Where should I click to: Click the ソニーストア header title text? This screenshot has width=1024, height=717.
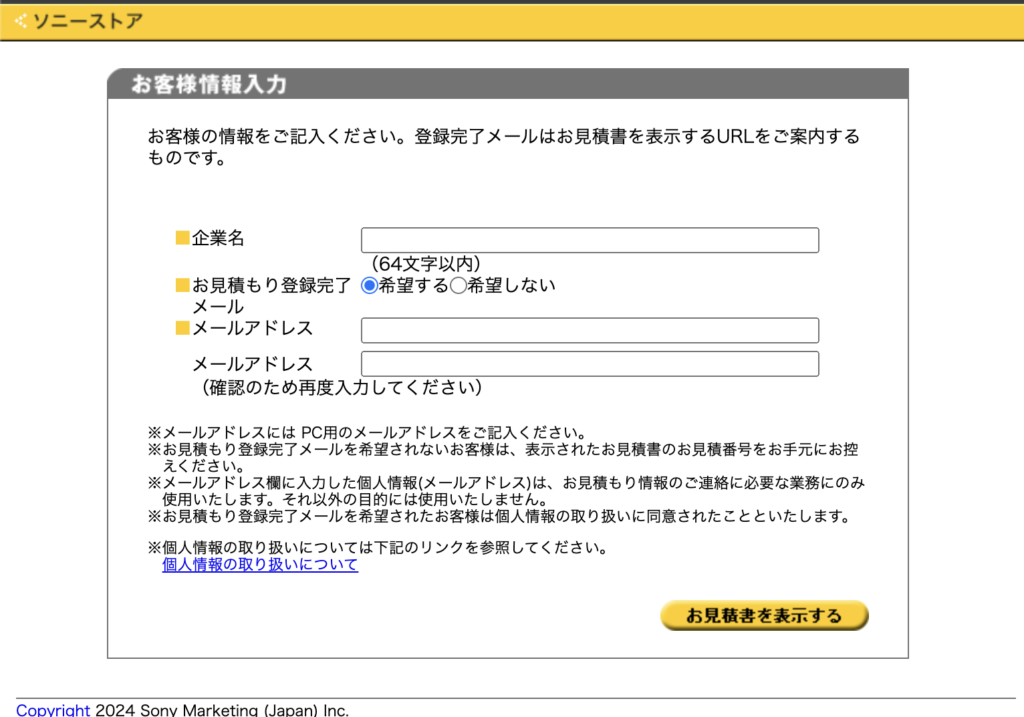88,20
